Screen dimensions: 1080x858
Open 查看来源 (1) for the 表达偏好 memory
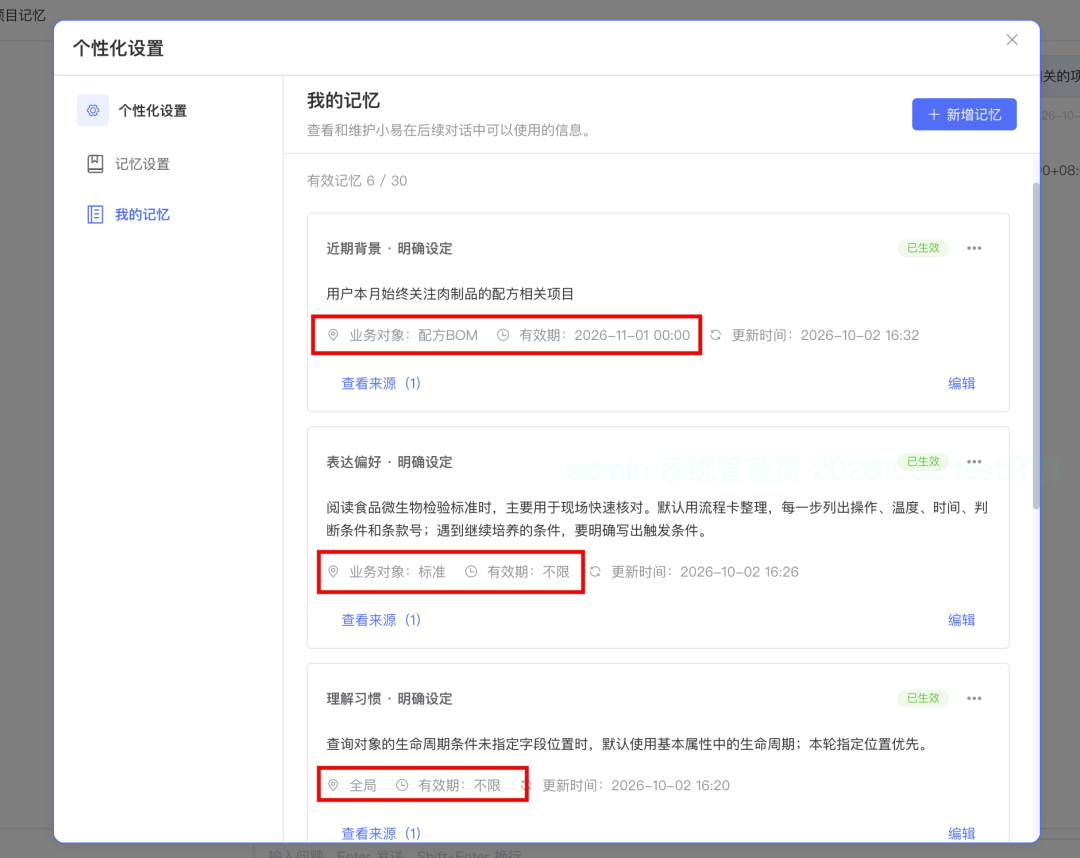[x=381, y=620]
